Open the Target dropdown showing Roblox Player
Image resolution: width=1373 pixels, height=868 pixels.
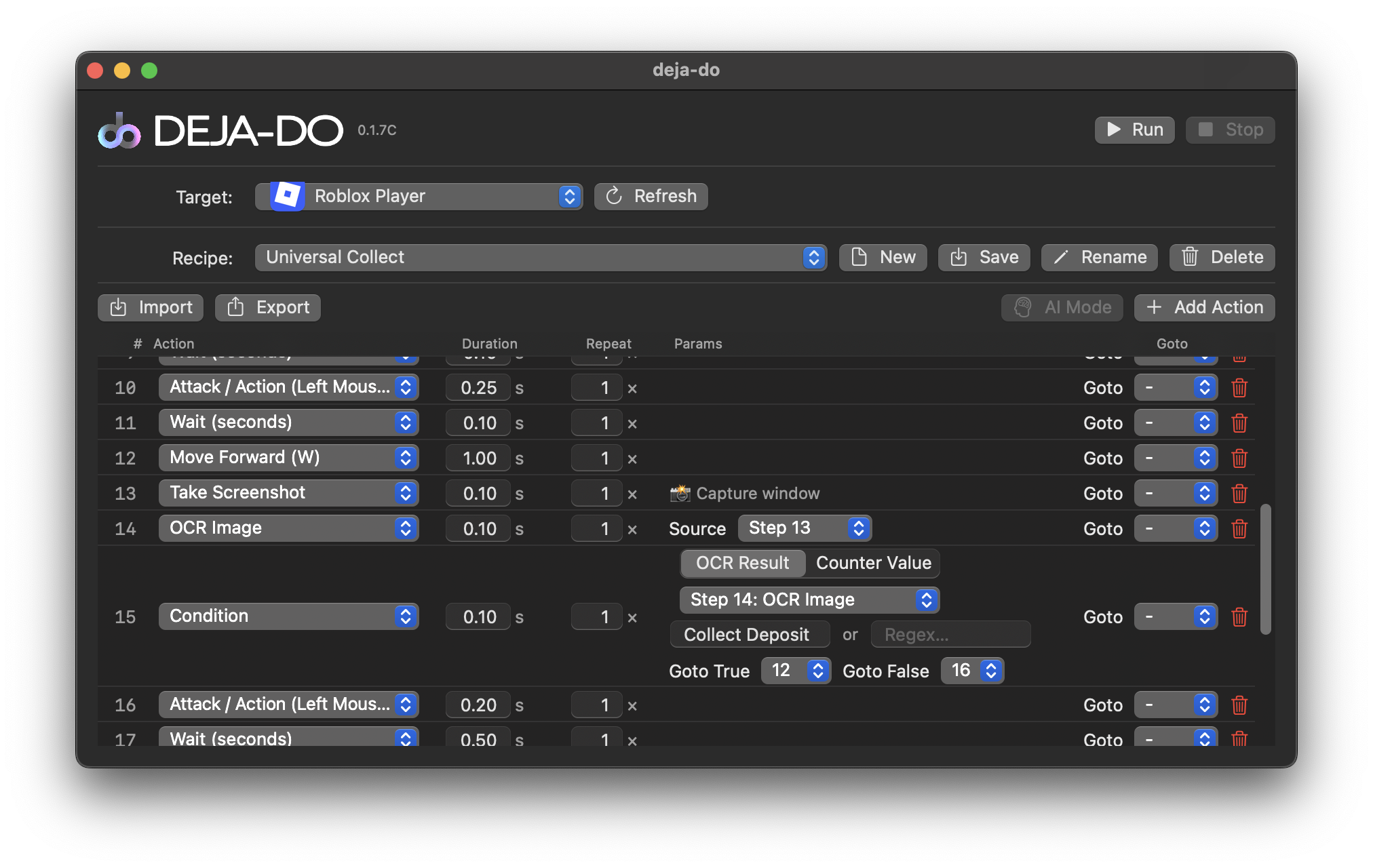(x=418, y=196)
